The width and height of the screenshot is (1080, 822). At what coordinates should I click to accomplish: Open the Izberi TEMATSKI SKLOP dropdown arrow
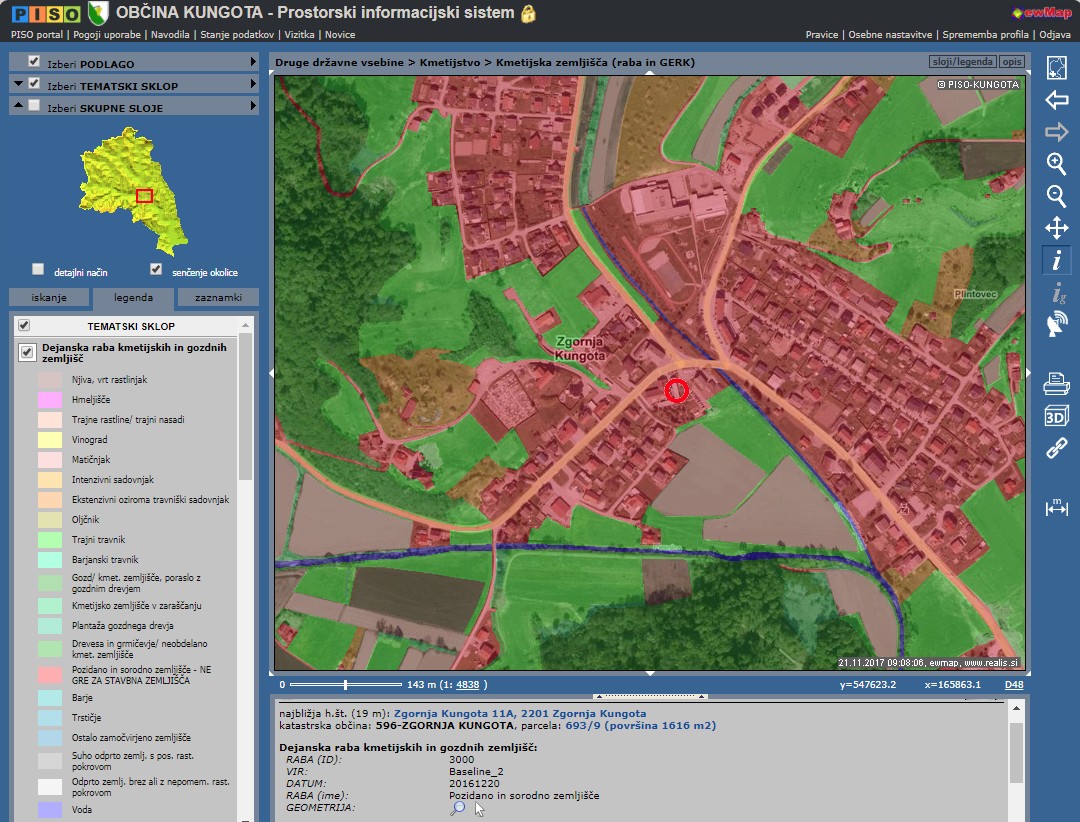253,85
